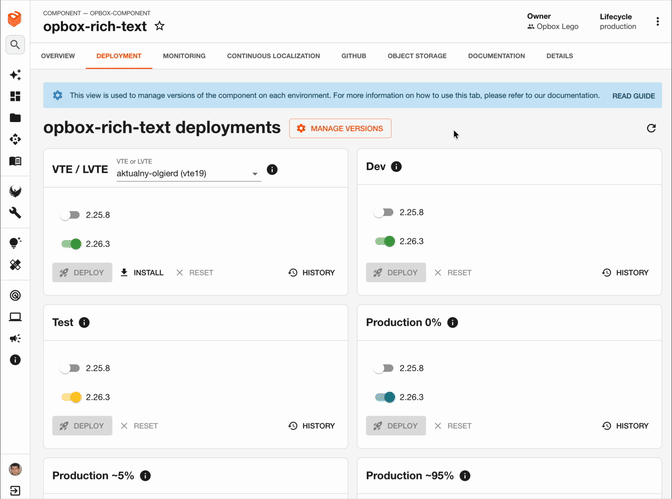672x499 pixels.
Task: Toggle version 2.25.8 in VTE / LVTE
Action: 70,215
